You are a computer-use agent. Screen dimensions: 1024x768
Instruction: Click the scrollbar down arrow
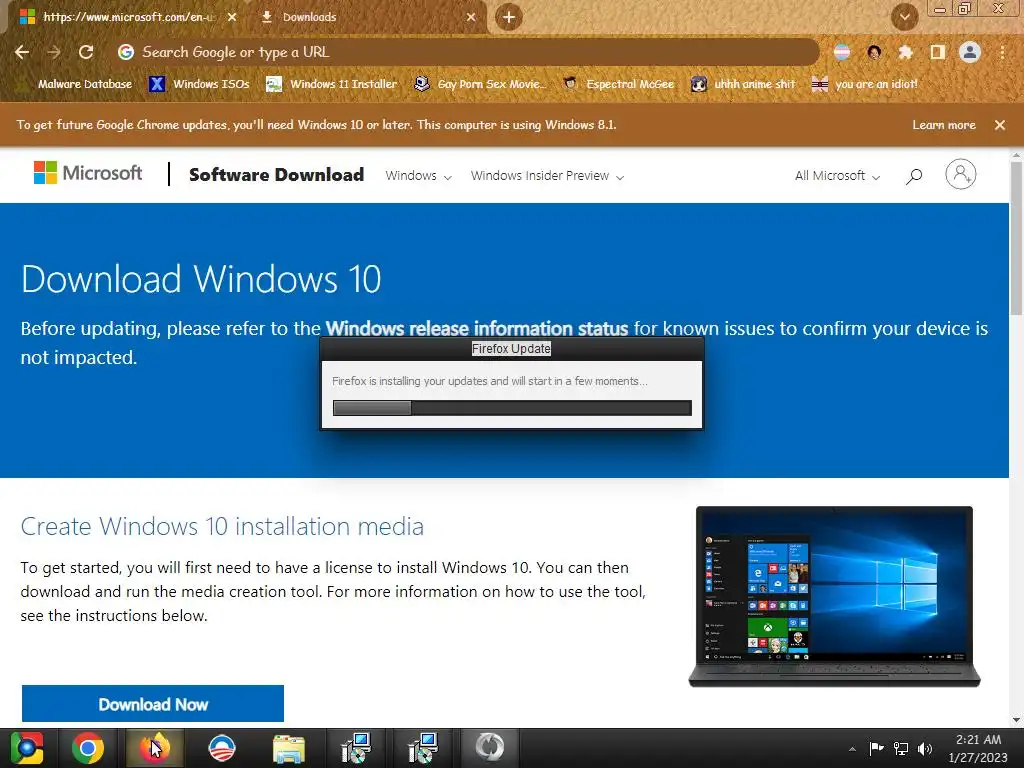coord(1016,720)
